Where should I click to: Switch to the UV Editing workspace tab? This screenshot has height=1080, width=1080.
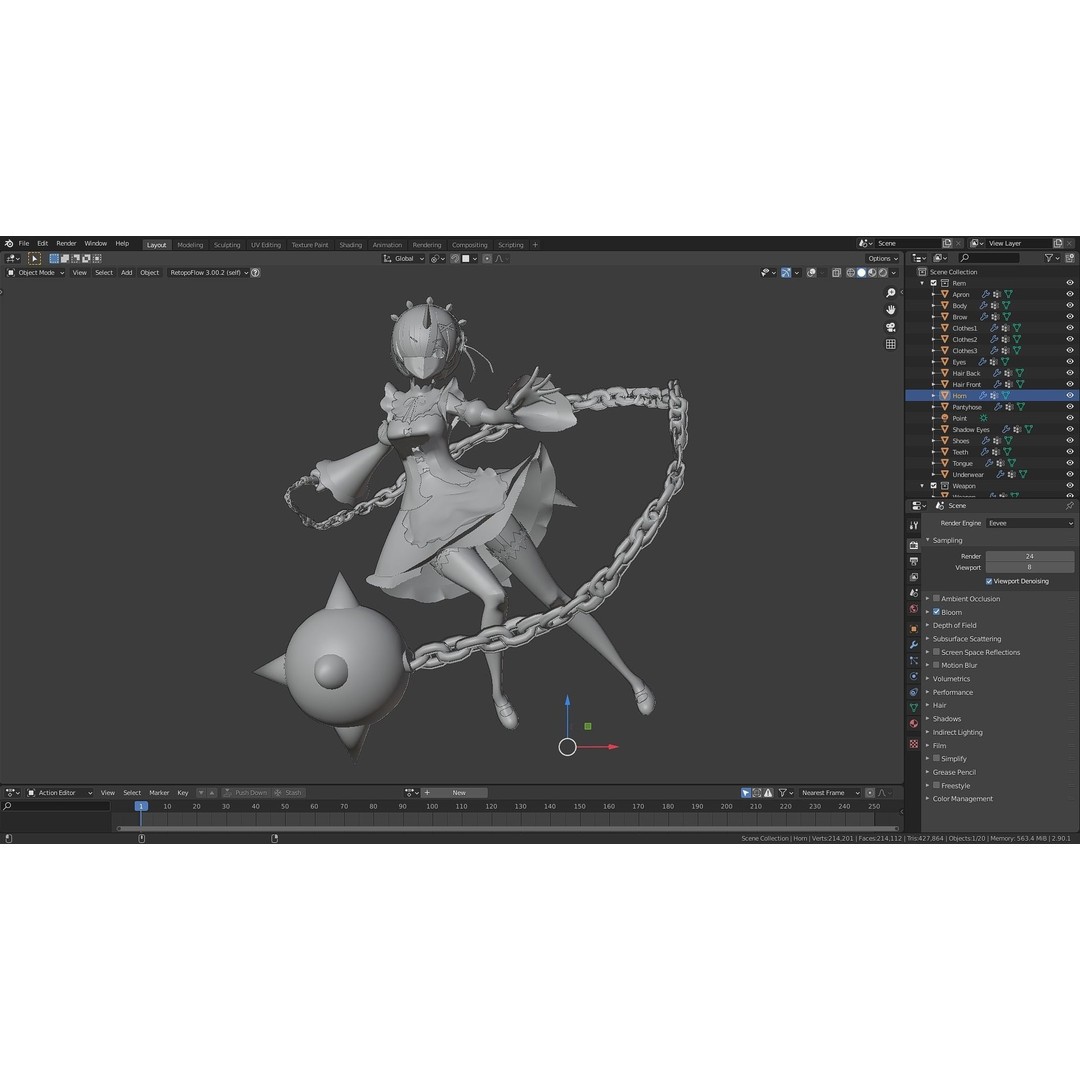click(x=266, y=245)
